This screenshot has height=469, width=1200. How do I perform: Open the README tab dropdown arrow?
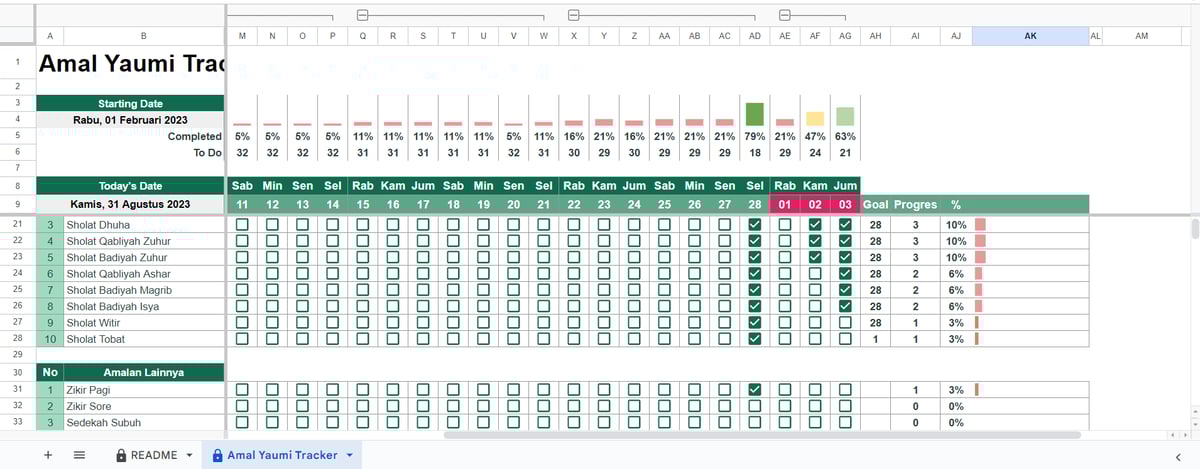pos(189,455)
